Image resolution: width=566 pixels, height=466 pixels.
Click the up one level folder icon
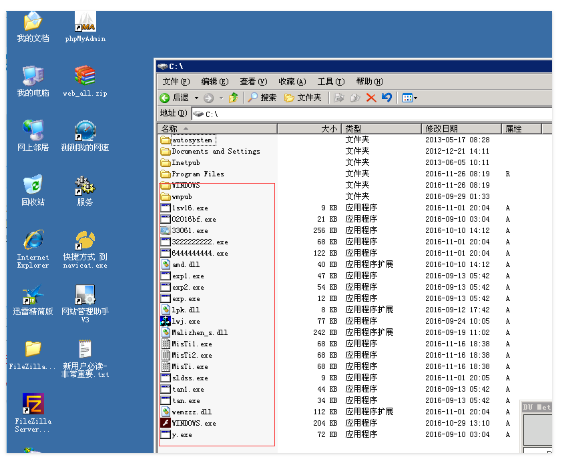(x=234, y=98)
